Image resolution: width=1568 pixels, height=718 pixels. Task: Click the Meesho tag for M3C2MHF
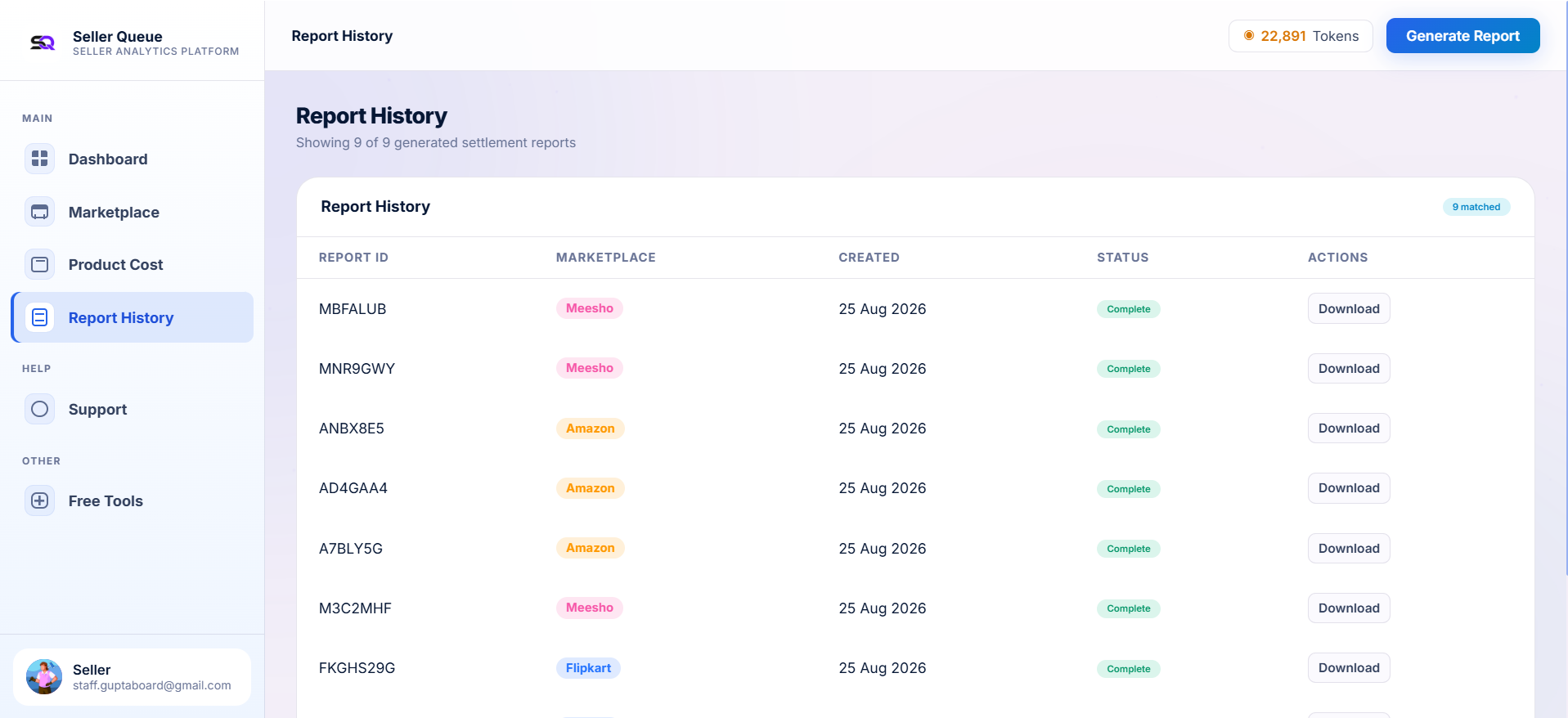590,608
